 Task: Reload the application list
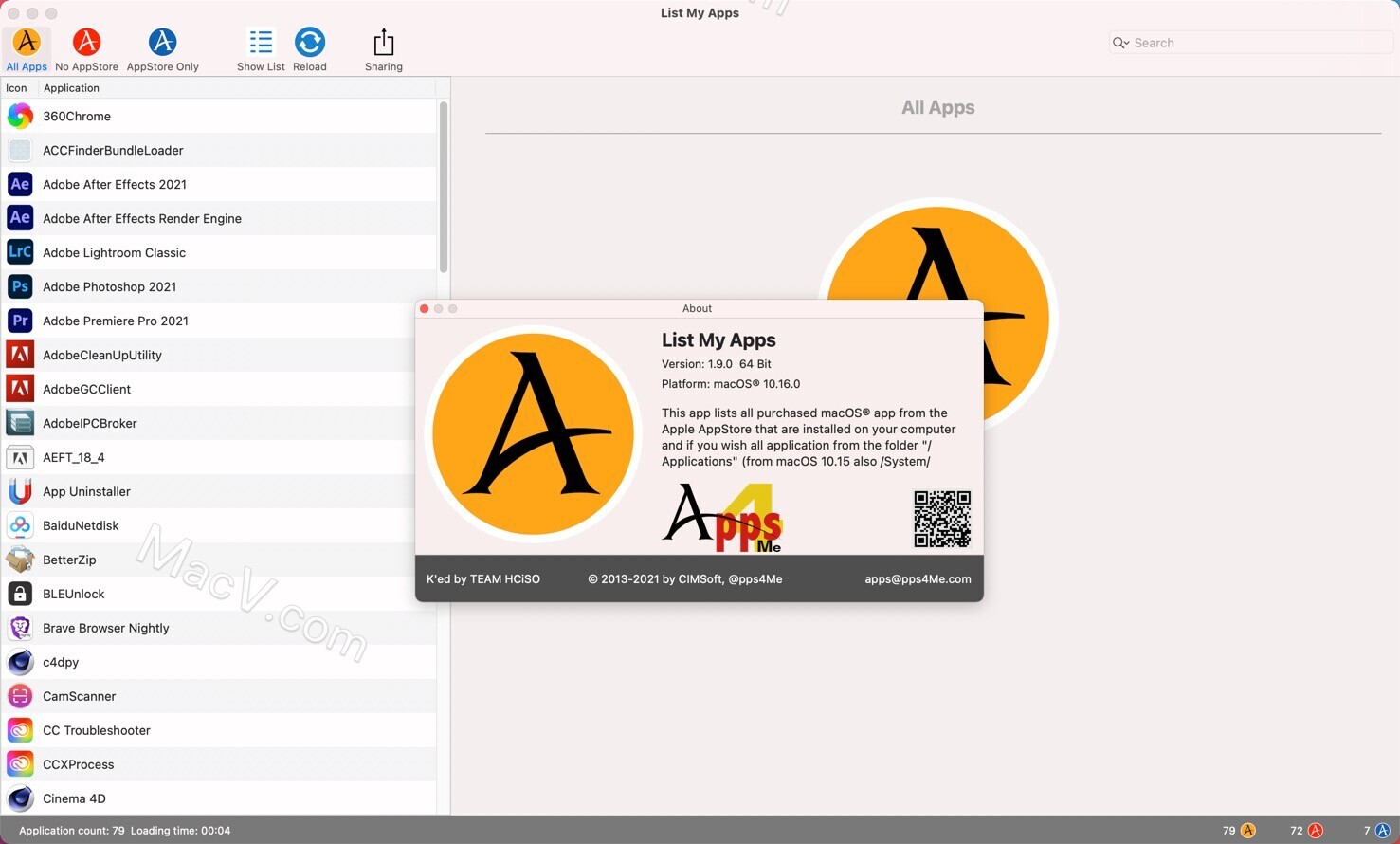coord(310,50)
